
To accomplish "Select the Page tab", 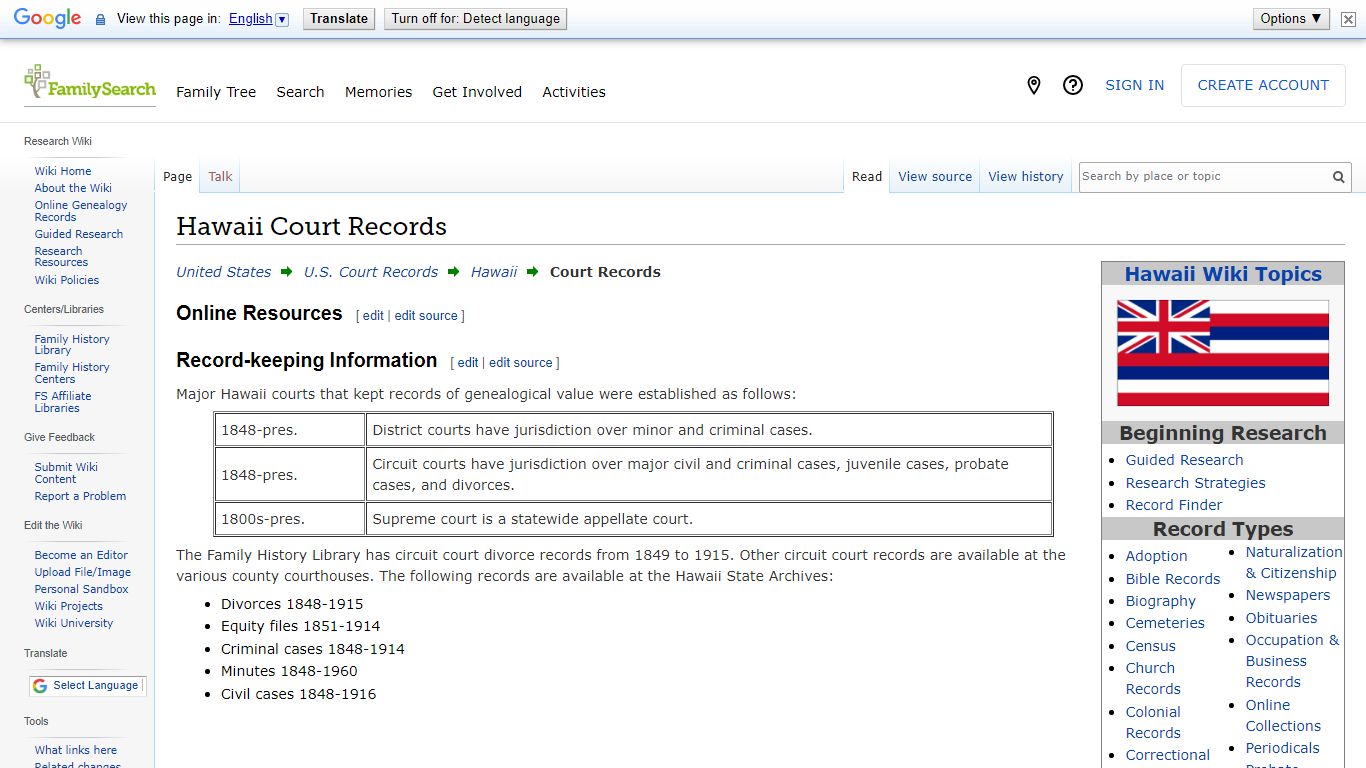I will click(177, 177).
